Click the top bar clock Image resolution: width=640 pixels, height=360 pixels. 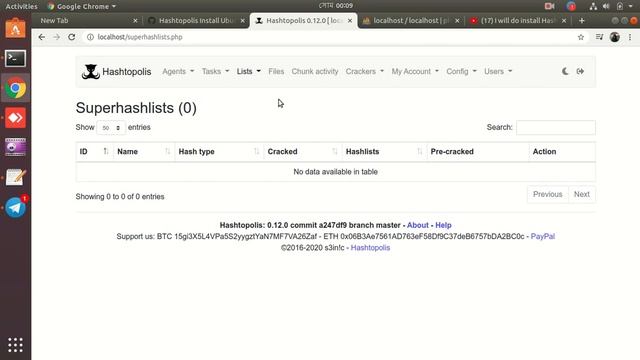[x=336, y=6]
